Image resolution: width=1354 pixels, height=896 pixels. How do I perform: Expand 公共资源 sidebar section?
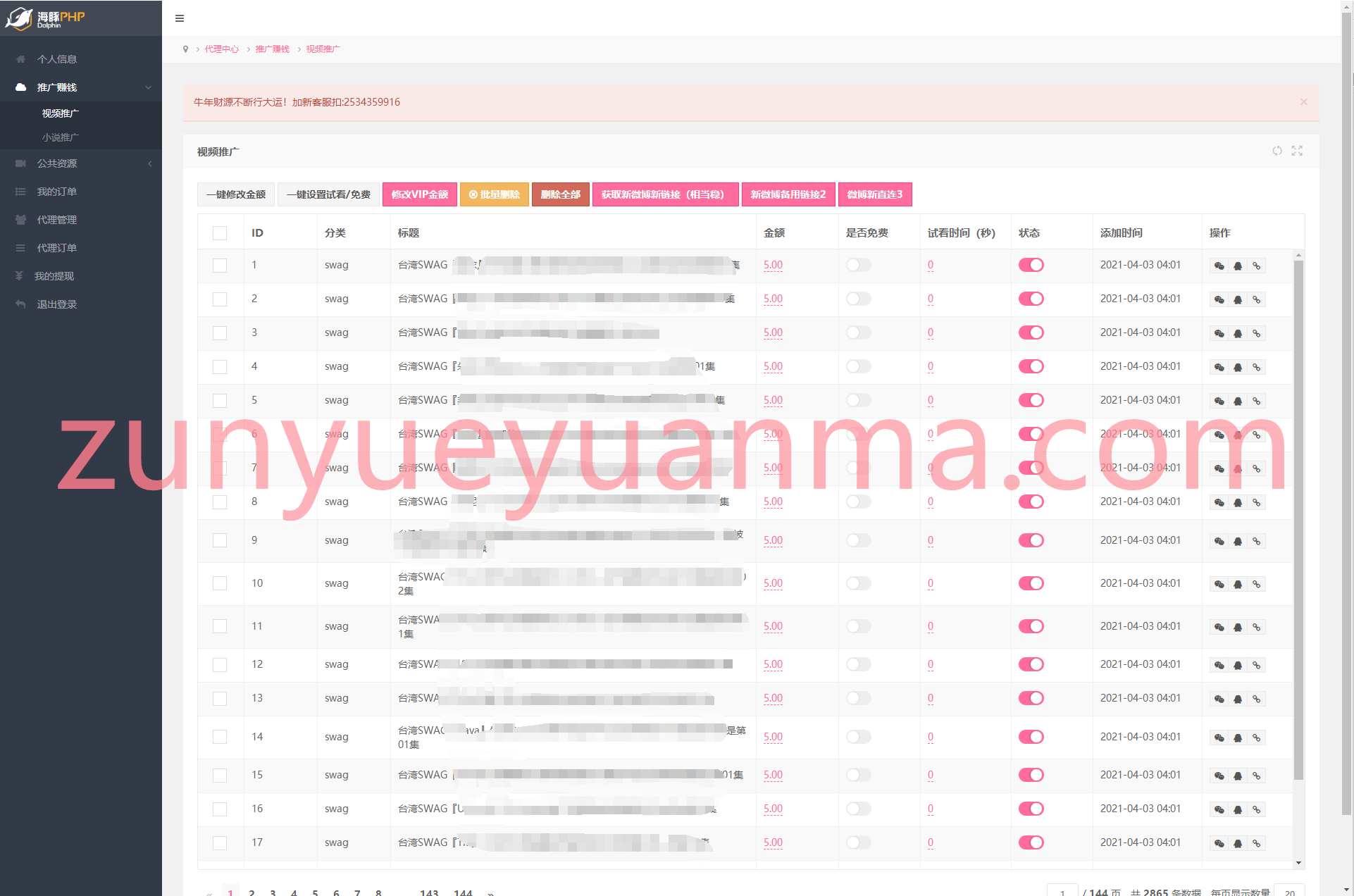point(80,163)
